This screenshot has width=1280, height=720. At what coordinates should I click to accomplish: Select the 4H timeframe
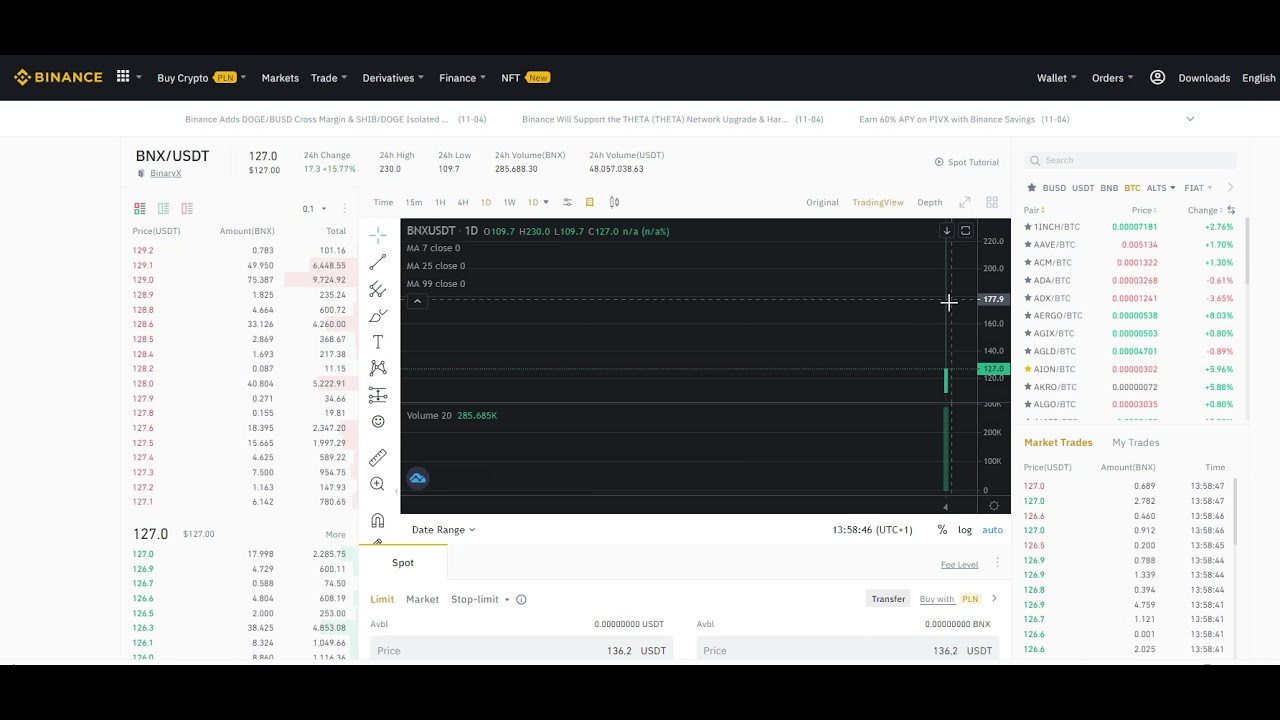coord(463,202)
